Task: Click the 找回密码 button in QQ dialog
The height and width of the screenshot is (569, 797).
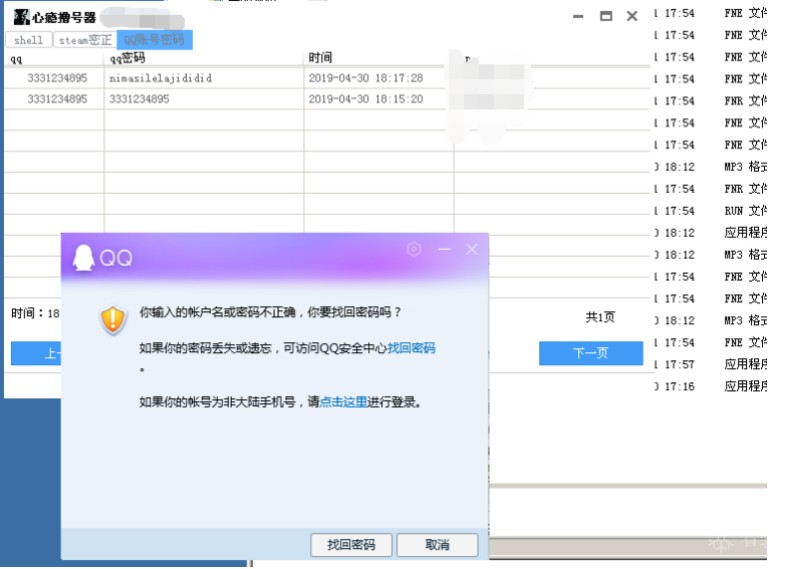Action: [x=351, y=545]
